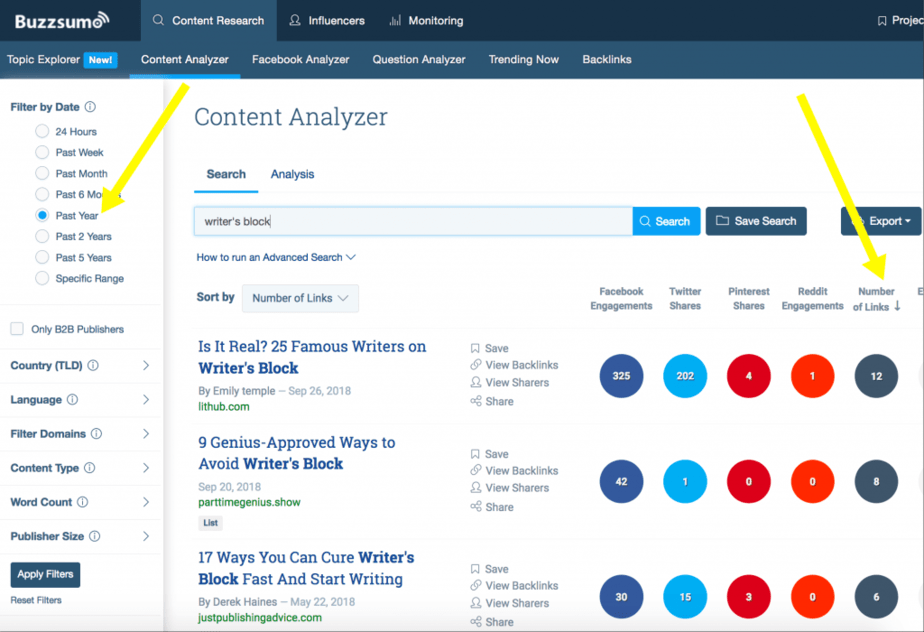924x632 pixels.
Task: Click the writer's block search field
Action: [x=413, y=221]
